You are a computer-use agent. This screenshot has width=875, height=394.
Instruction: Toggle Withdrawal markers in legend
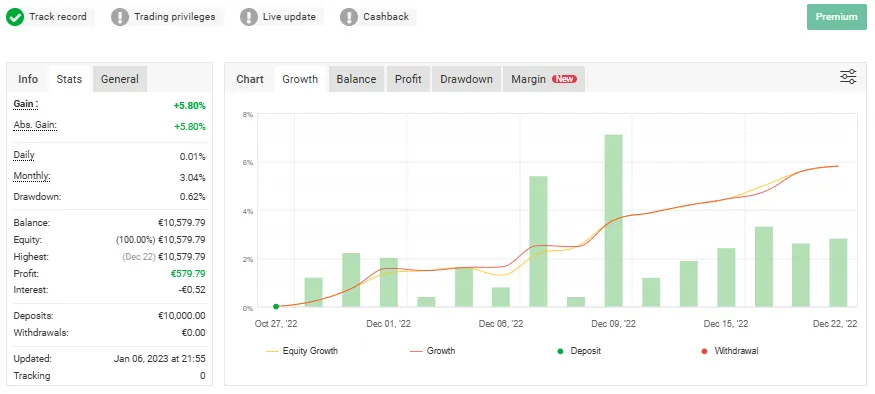tap(729, 351)
